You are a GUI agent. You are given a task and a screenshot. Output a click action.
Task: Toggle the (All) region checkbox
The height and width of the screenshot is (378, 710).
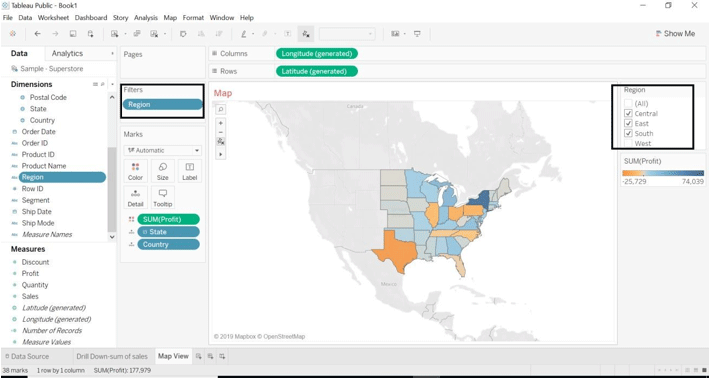point(628,104)
